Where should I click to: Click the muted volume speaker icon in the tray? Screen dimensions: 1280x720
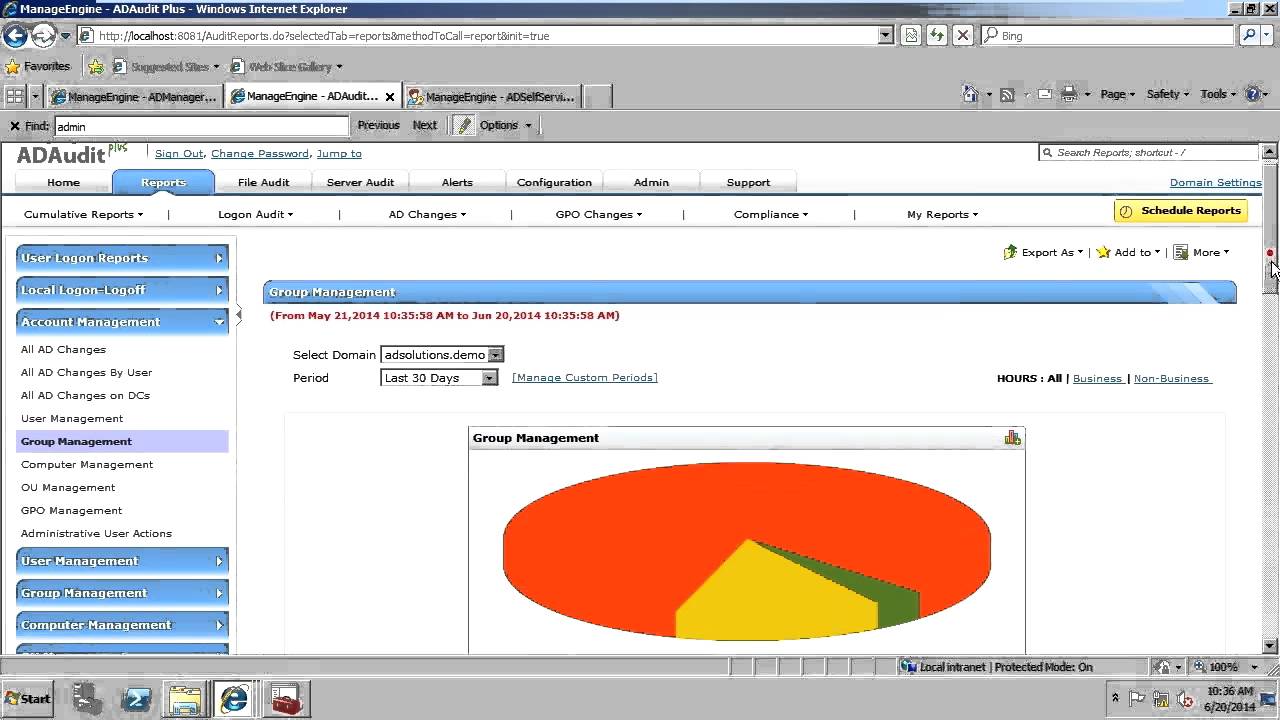click(1186, 698)
